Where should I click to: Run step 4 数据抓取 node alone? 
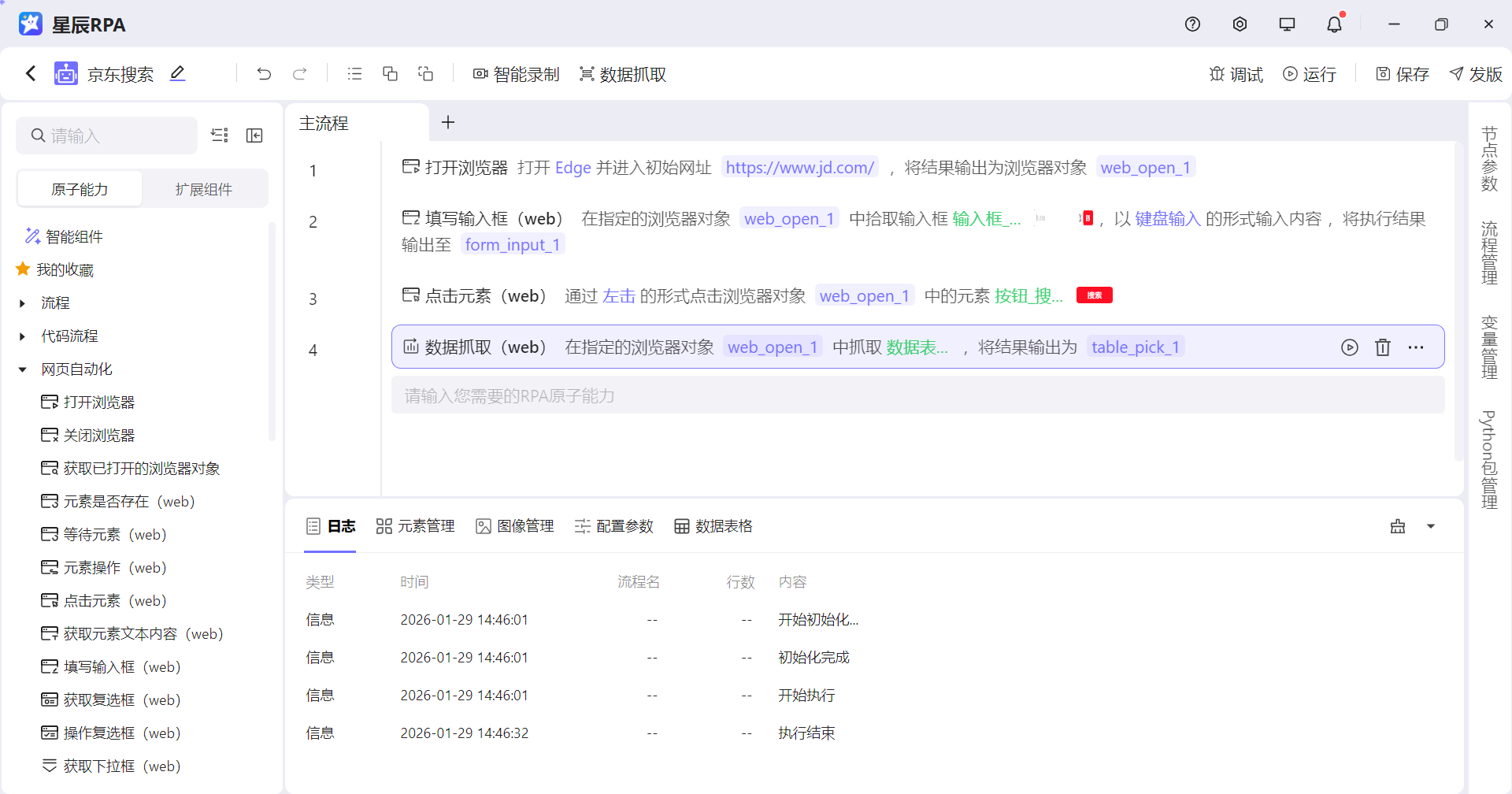tap(1350, 347)
